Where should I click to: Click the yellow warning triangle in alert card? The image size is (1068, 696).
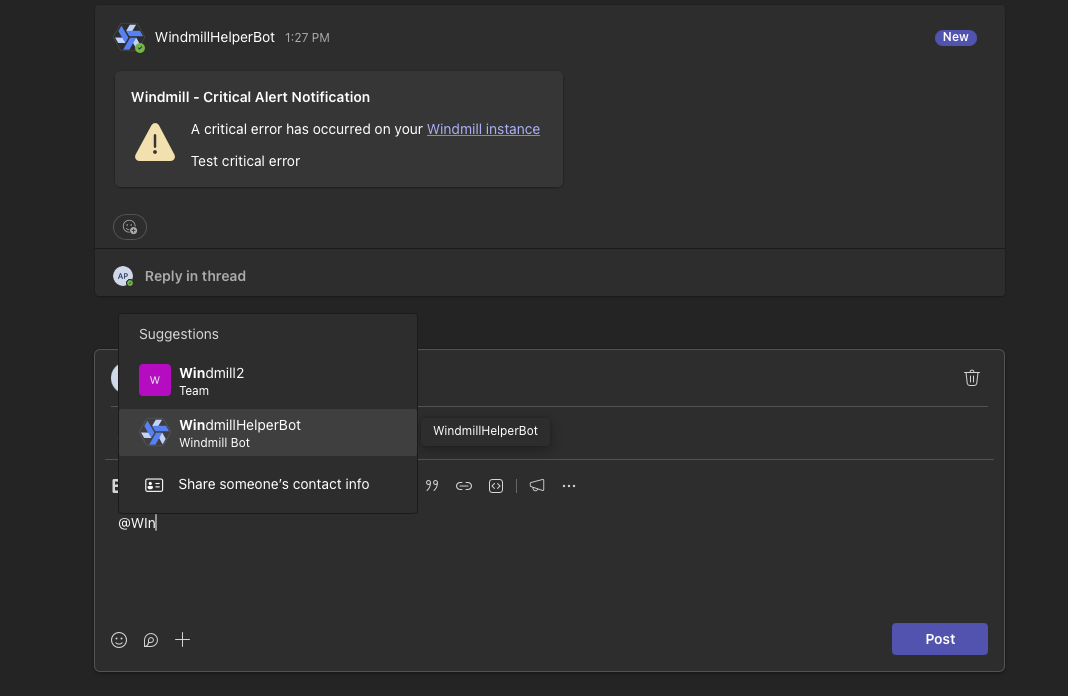(155, 142)
